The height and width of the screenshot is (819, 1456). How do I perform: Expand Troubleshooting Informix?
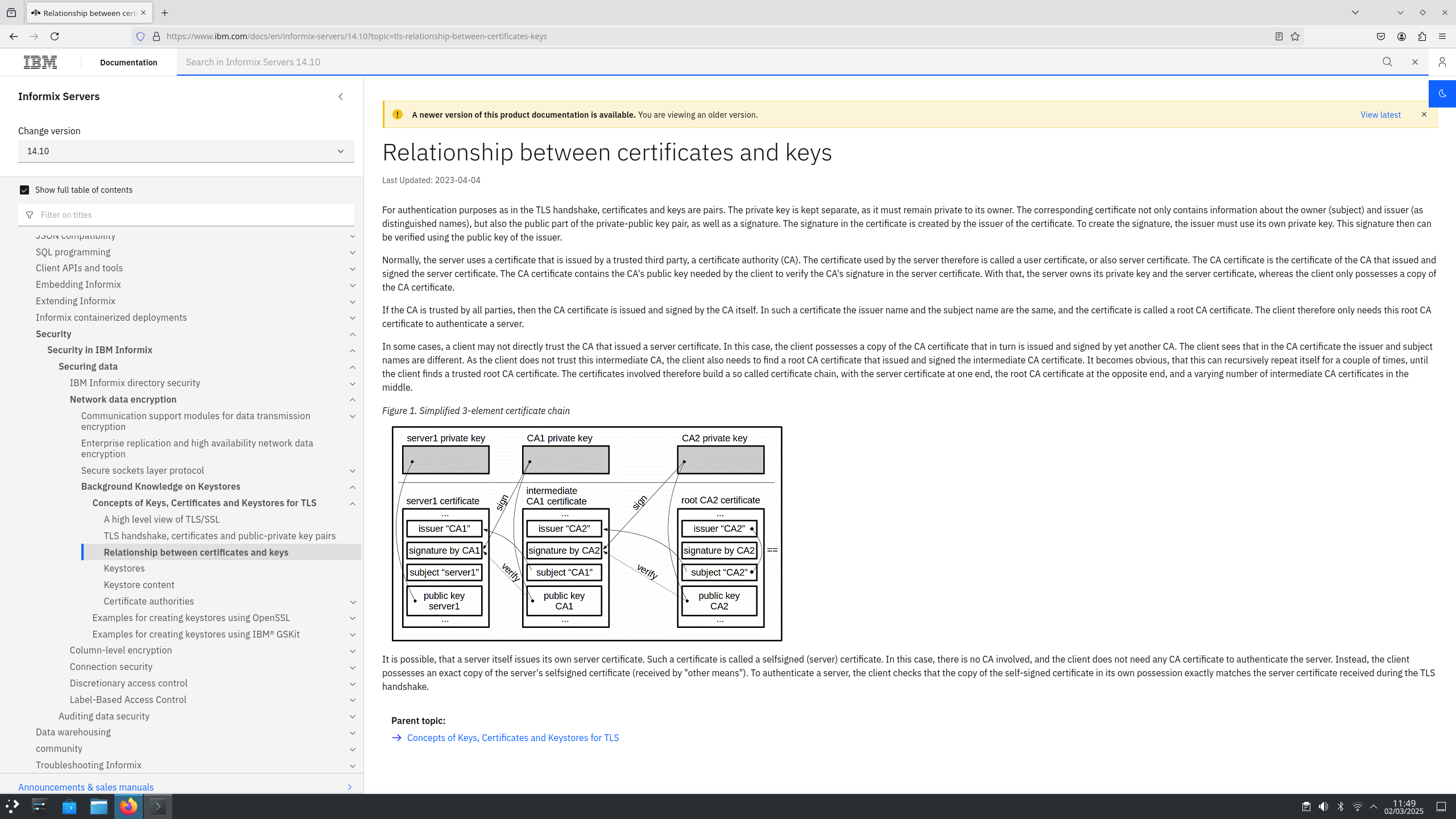[x=352, y=766]
